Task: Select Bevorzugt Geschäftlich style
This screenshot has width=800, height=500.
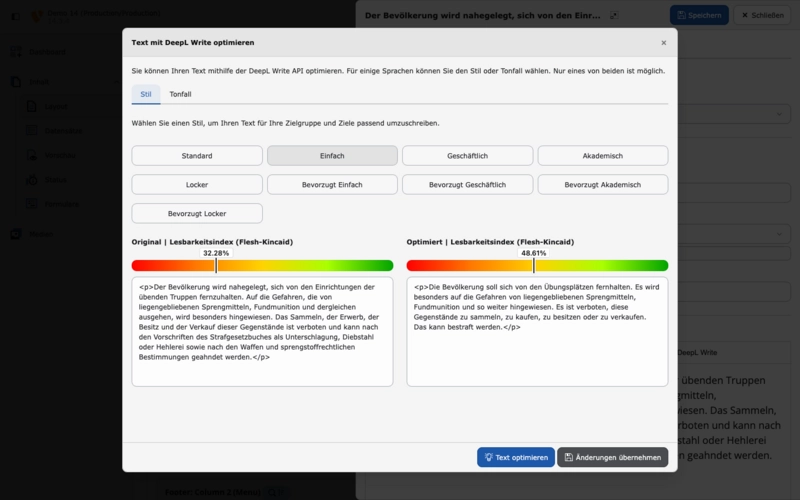Action: 467,185
